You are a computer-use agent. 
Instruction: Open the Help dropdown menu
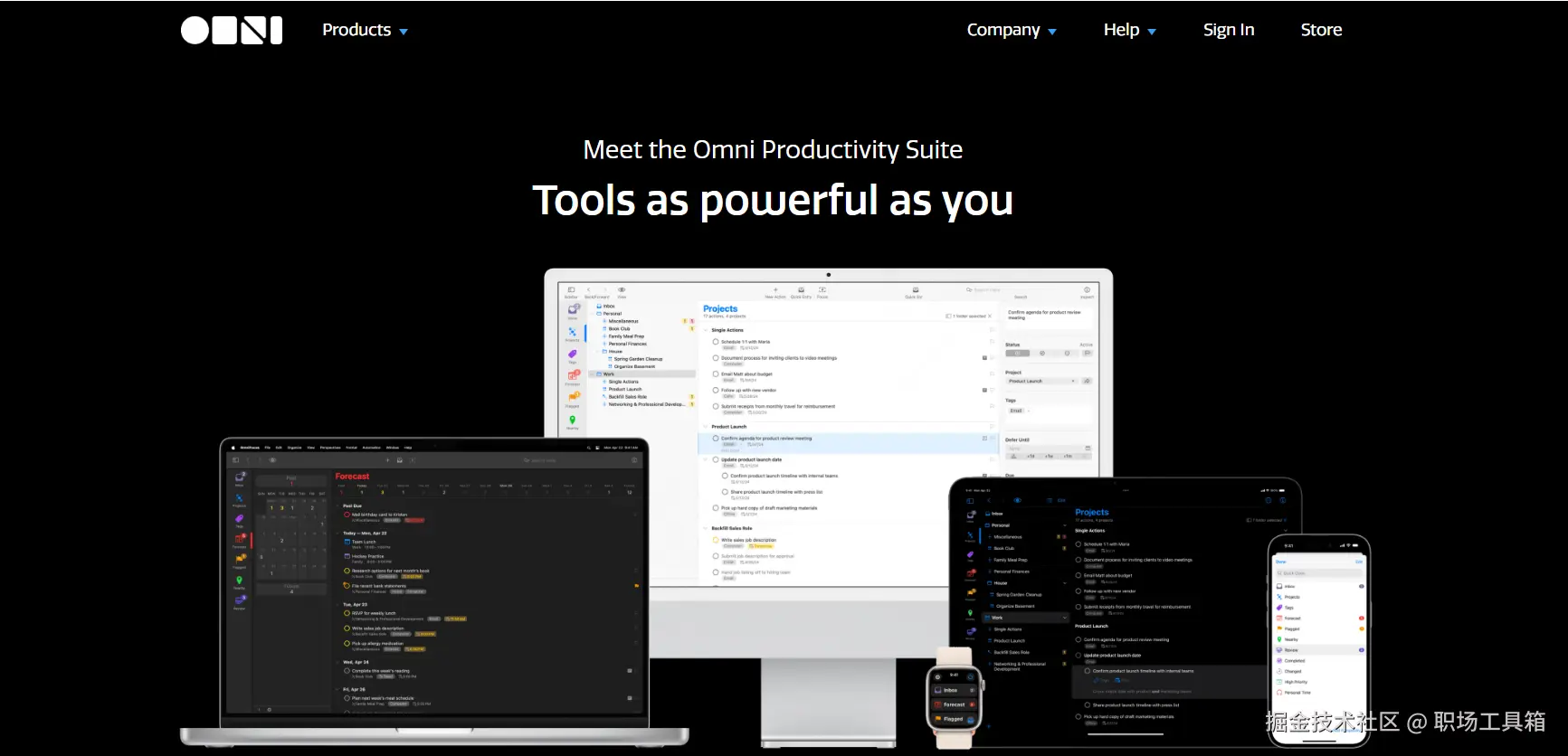pyautogui.click(x=1129, y=30)
